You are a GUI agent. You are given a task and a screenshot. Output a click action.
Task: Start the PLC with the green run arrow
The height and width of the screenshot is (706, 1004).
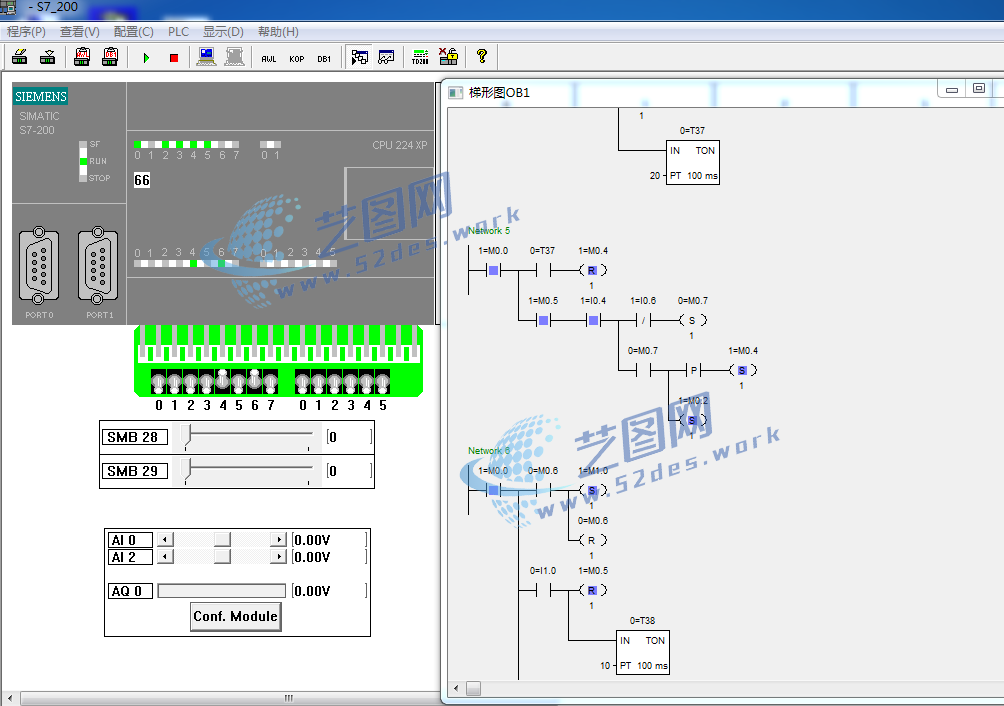coord(146,58)
